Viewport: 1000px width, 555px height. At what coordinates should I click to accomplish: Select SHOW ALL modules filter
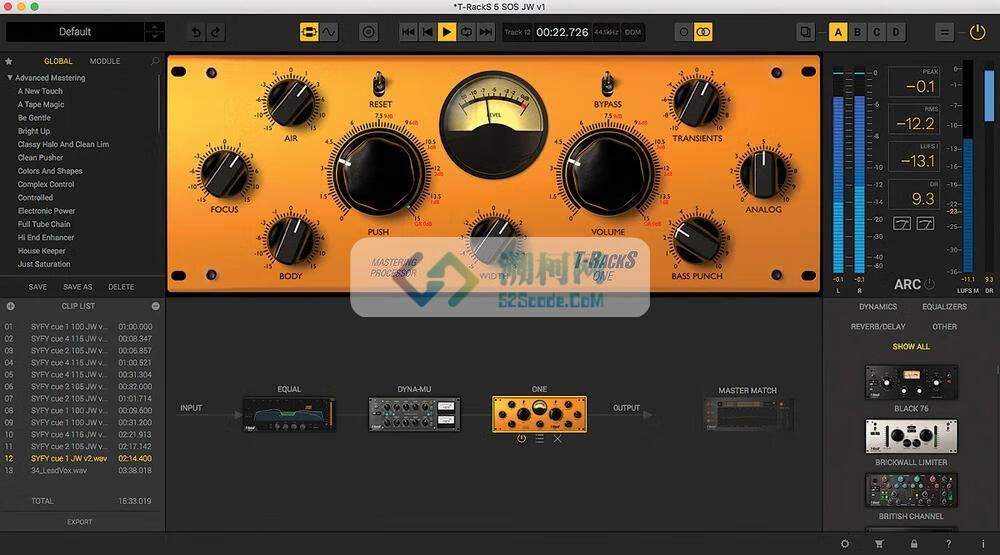911,346
